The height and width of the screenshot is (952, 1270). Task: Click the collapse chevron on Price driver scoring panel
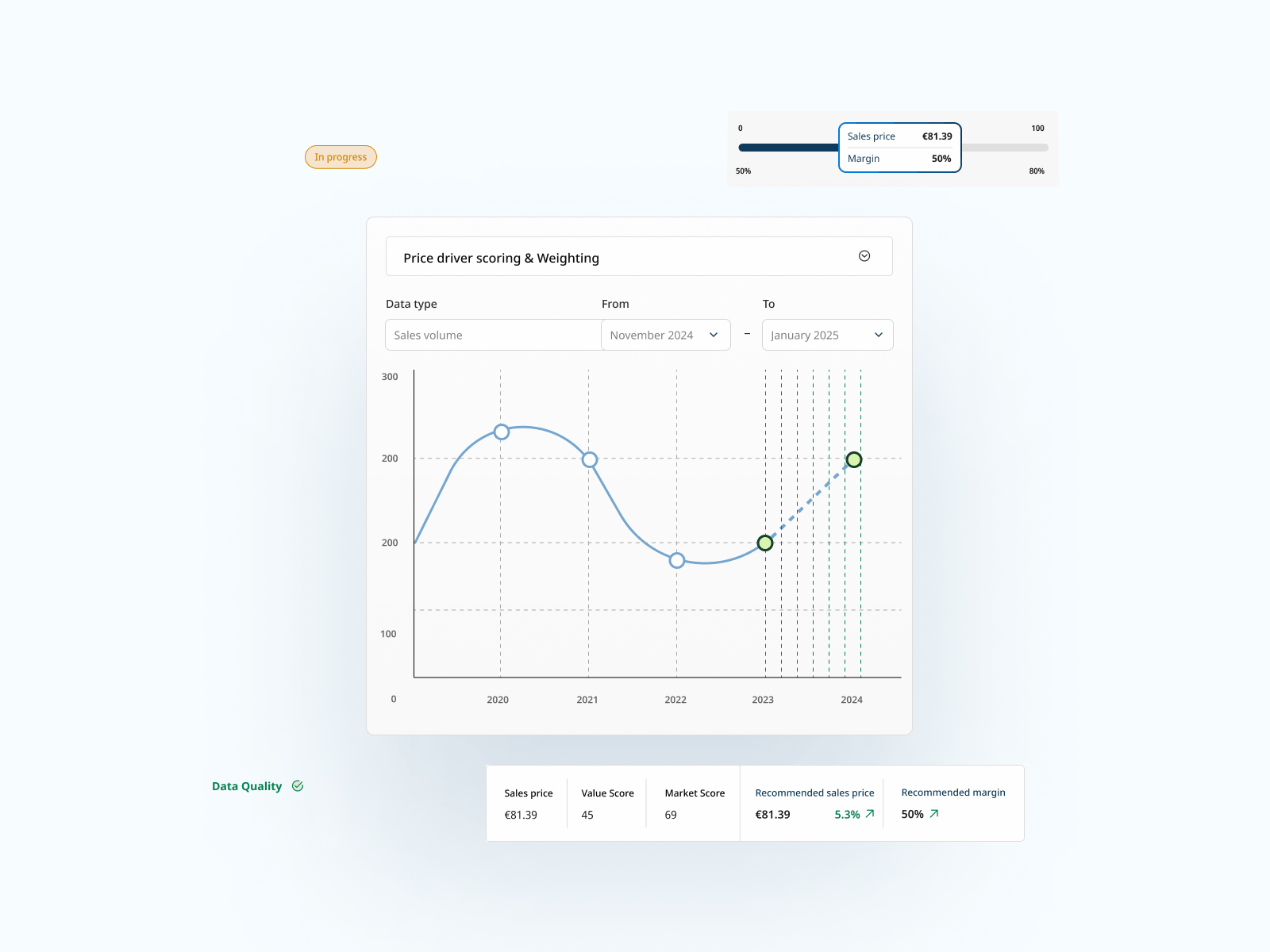tap(864, 255)
